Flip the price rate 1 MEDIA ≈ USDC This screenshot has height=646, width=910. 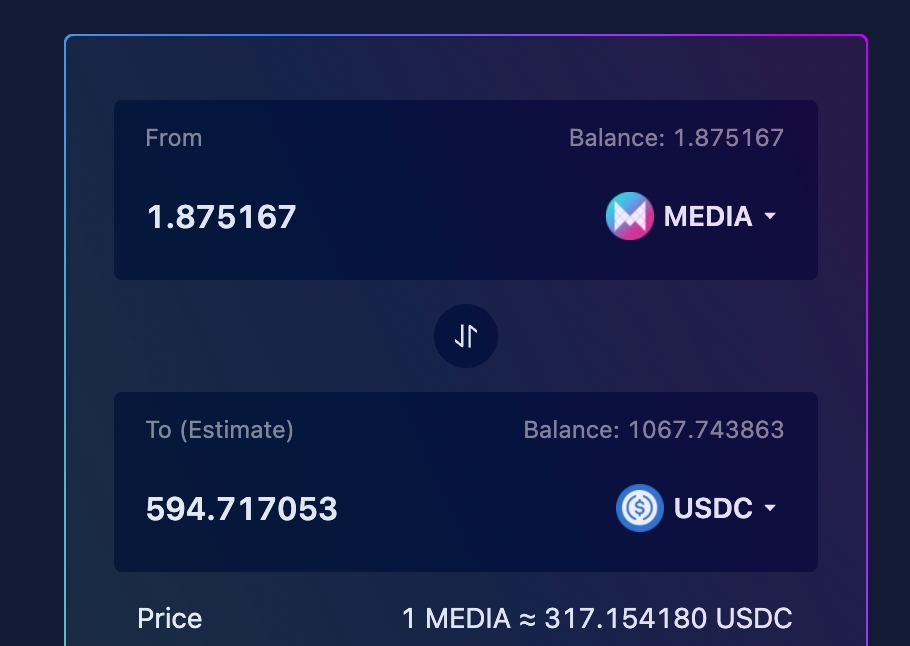pos(597,618)
